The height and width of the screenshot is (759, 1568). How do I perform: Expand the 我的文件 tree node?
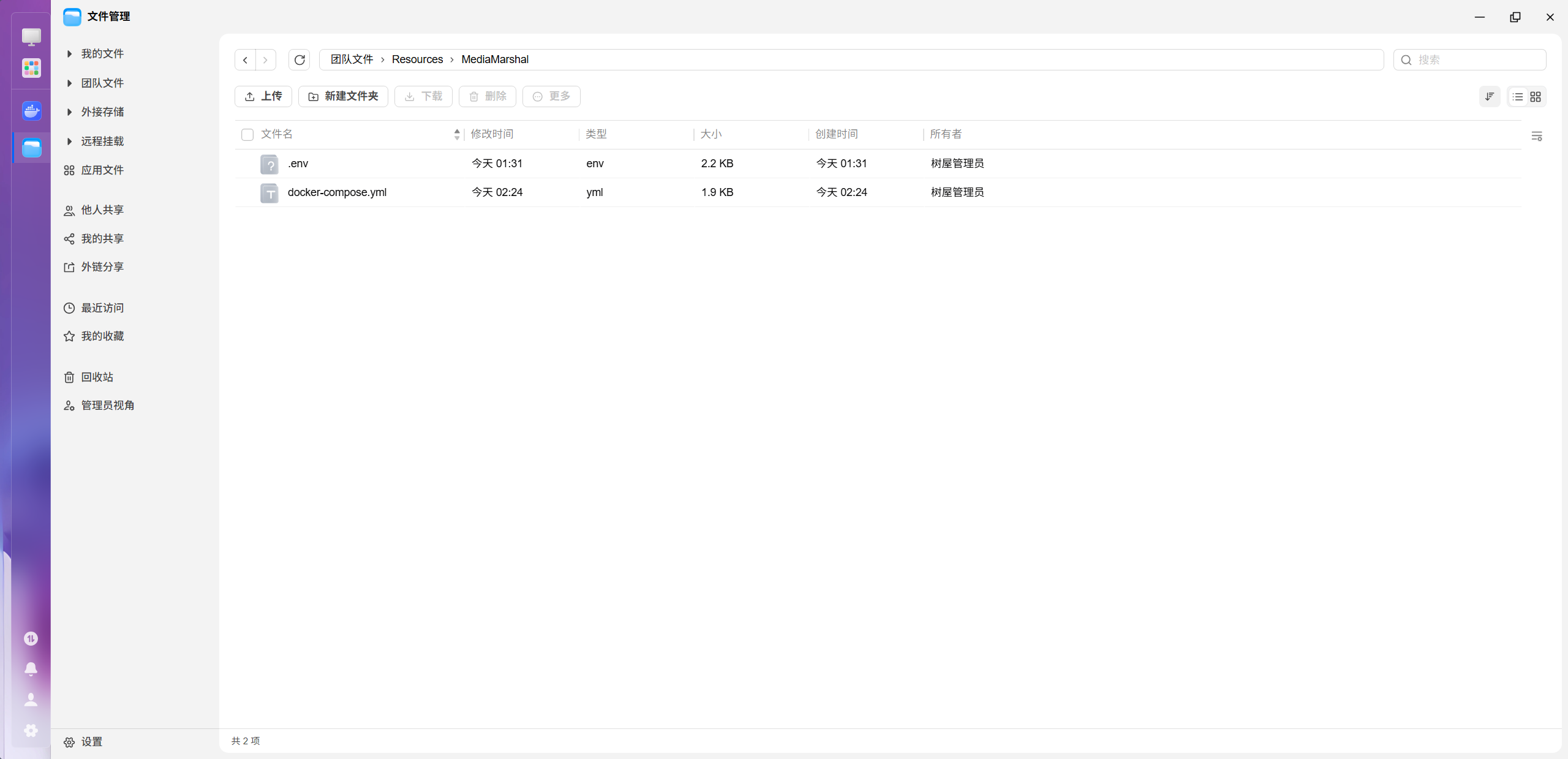click(69, 54)
